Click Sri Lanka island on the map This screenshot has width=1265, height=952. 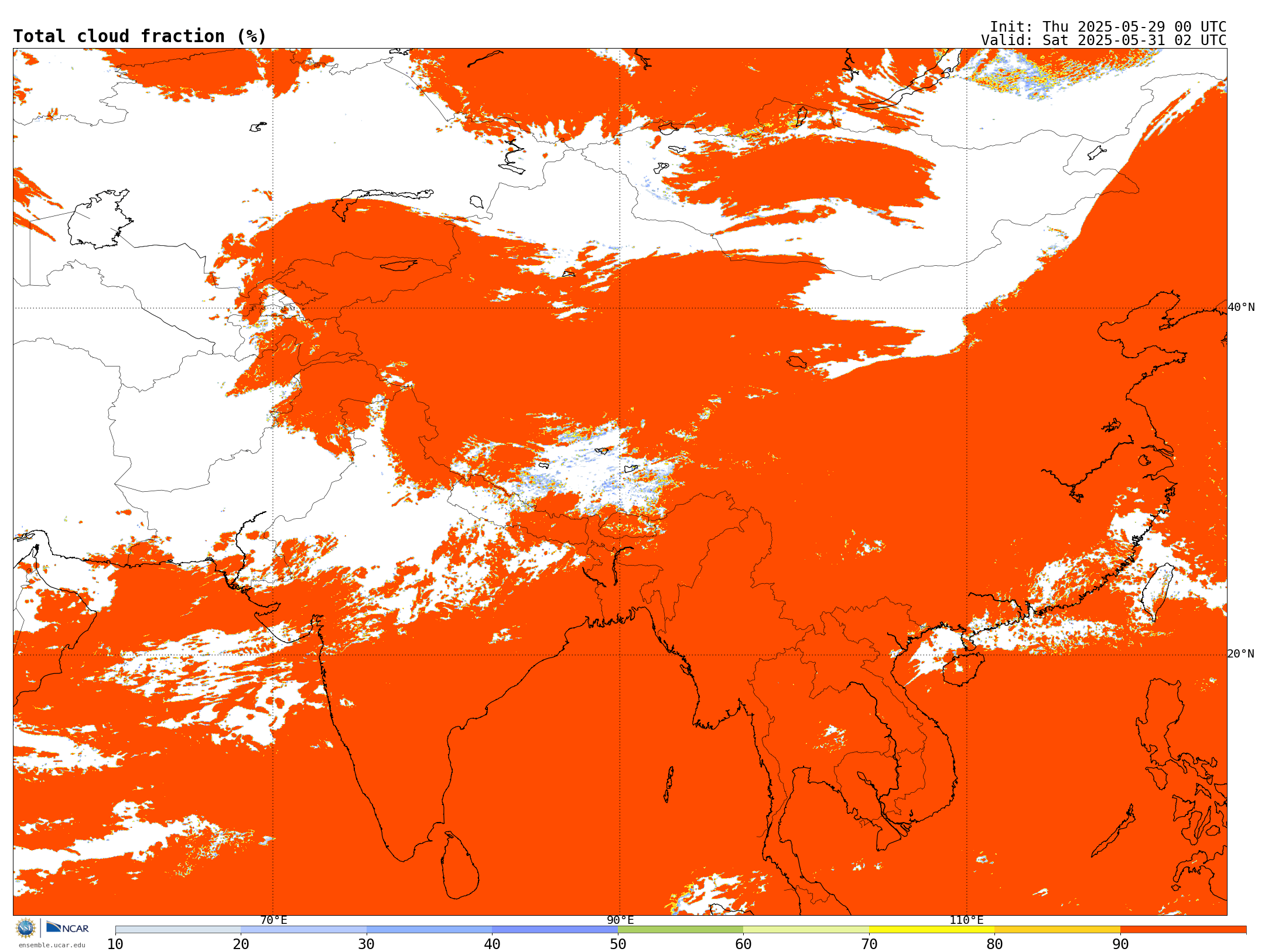coord(460,867)
